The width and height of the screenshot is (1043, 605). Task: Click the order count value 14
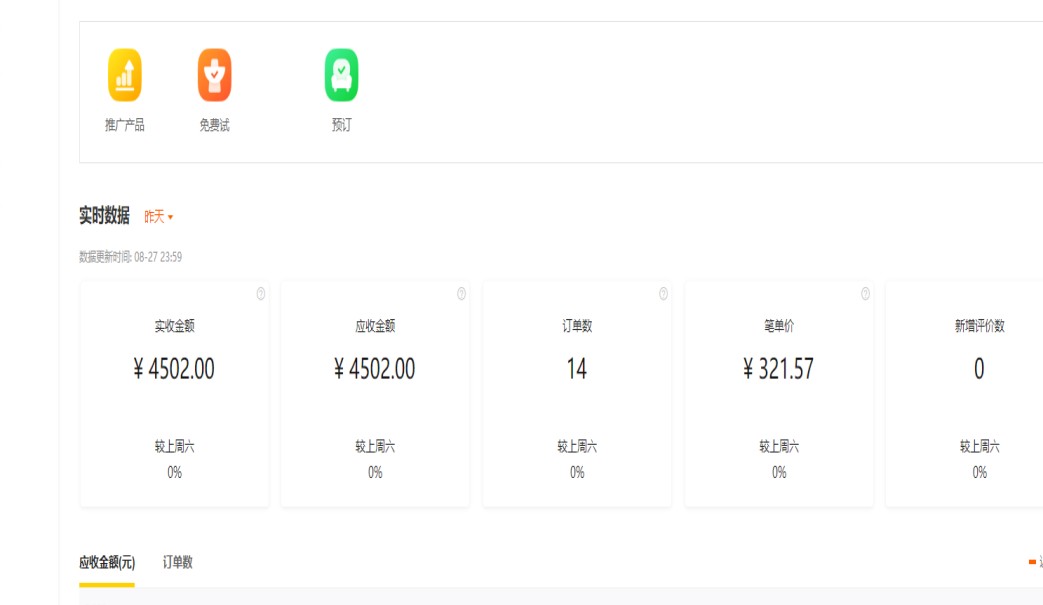[x=577, y=369]
